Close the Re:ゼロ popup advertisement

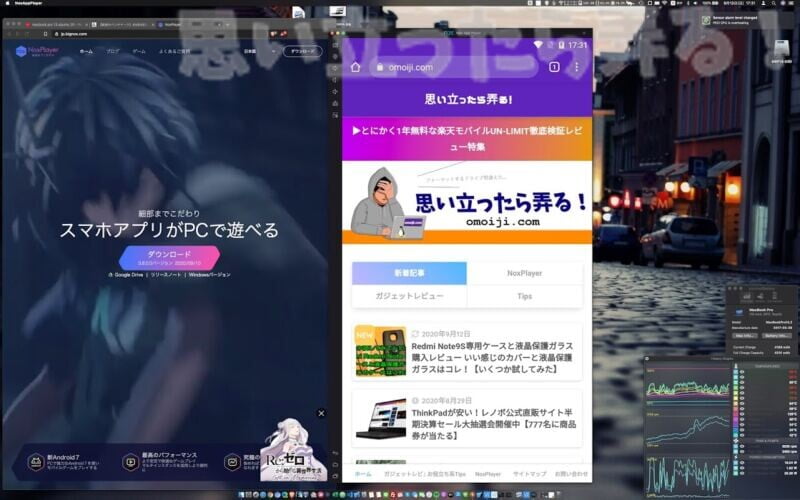tap(321, 413)
